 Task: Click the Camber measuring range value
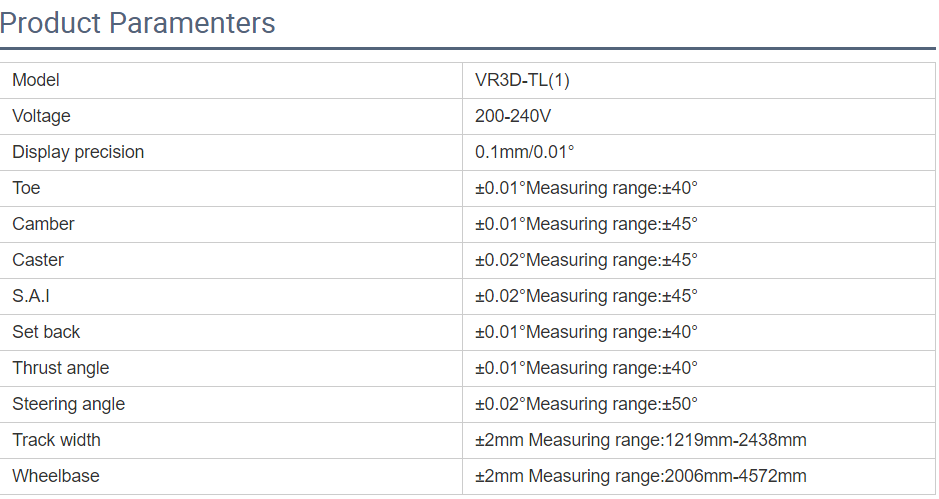pyautogui.click(x=586, y=224)
